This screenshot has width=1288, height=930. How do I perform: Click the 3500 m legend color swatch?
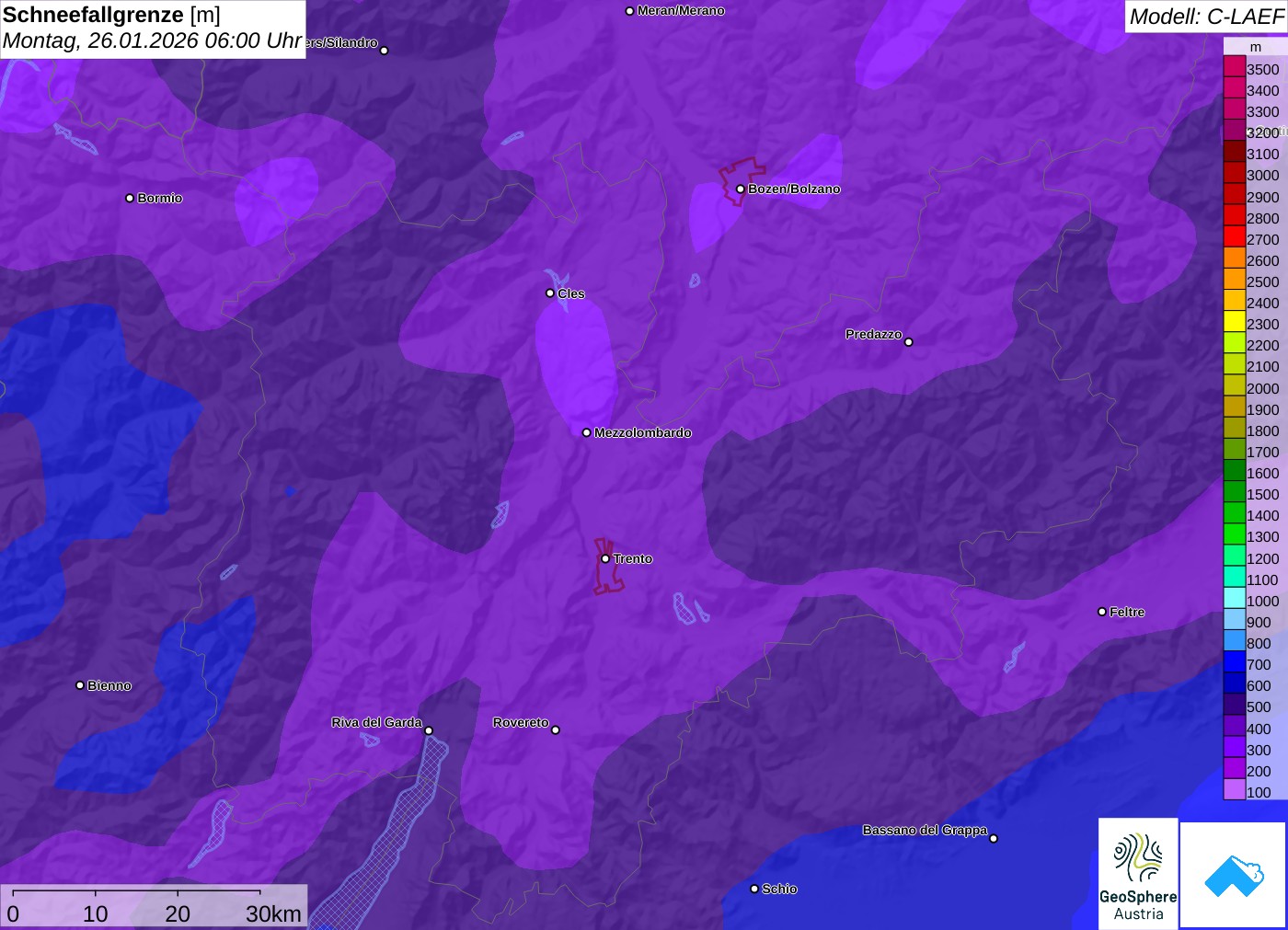click(1234, 69)
